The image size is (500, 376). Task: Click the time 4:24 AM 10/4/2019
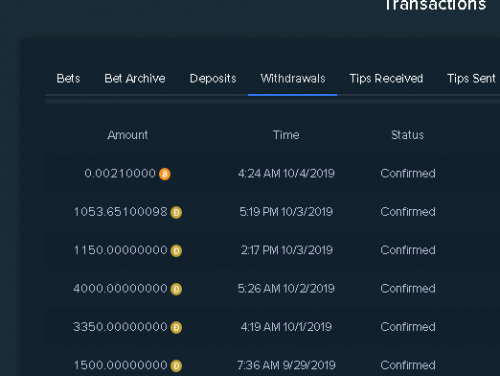[x=286, y=173]
